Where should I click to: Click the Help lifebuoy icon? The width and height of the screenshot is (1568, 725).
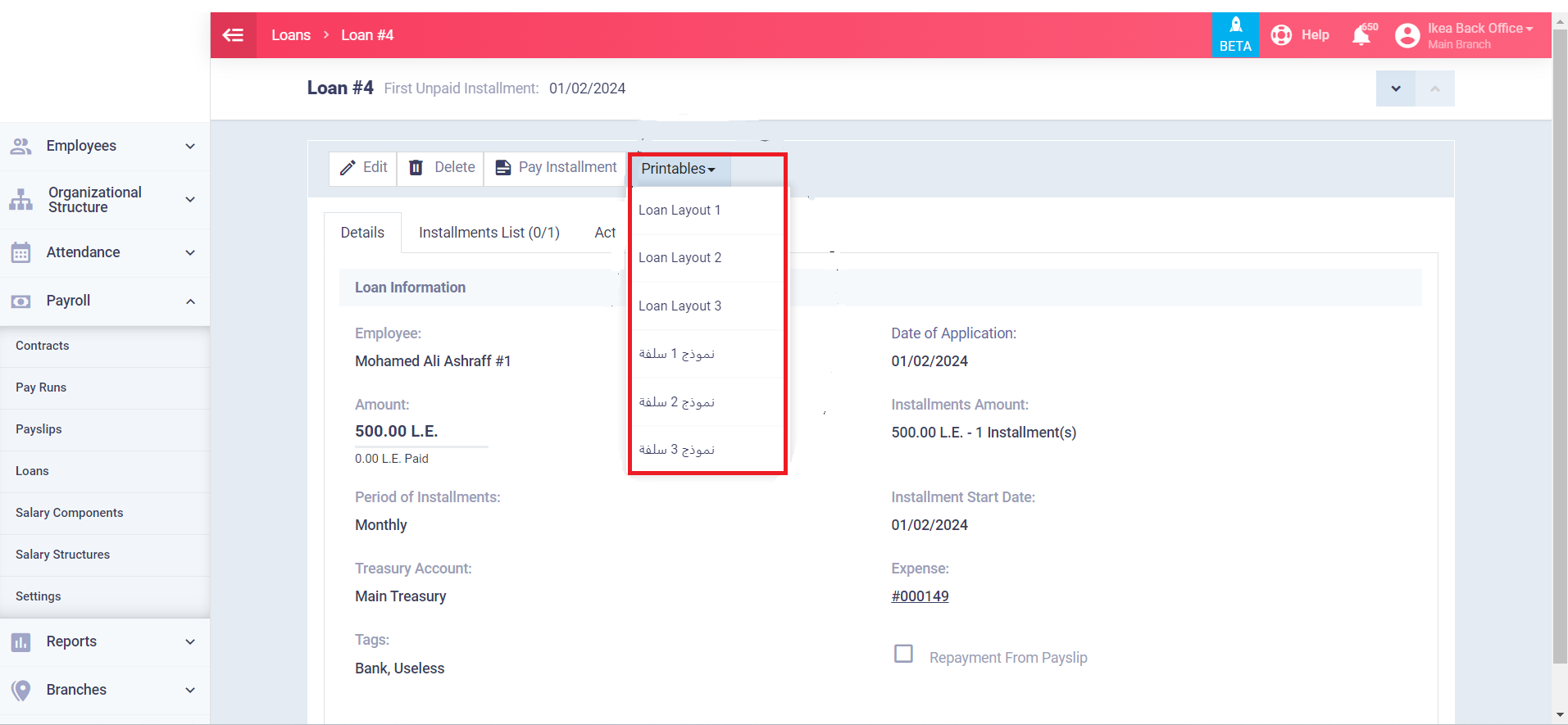coord(1281,35)
